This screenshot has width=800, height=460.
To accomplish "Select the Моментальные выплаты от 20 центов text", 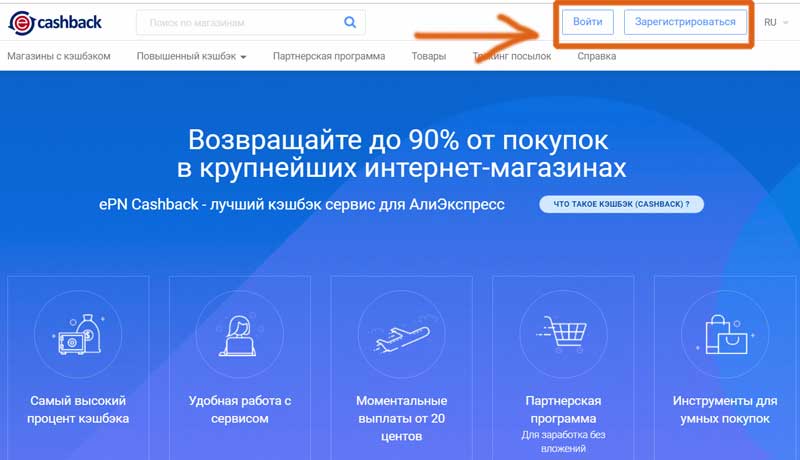I will tap(402, 418).
